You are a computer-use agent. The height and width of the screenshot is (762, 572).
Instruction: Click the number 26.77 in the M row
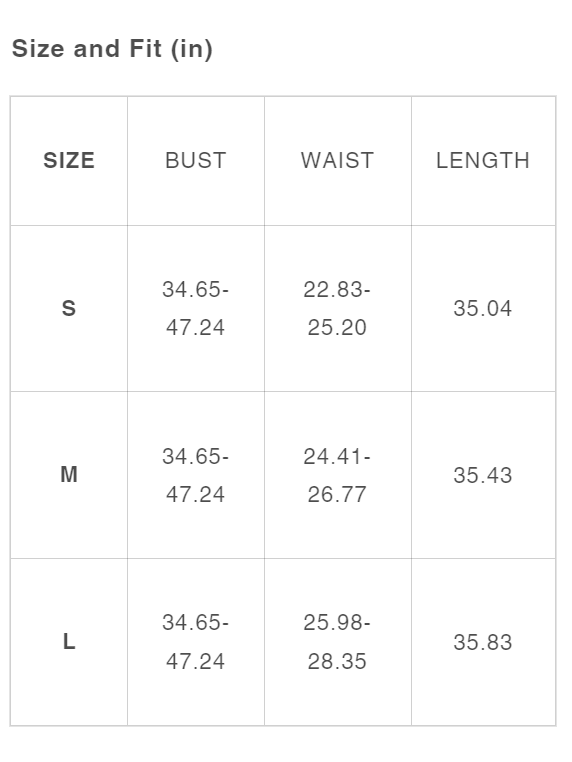tap(337, 495)
